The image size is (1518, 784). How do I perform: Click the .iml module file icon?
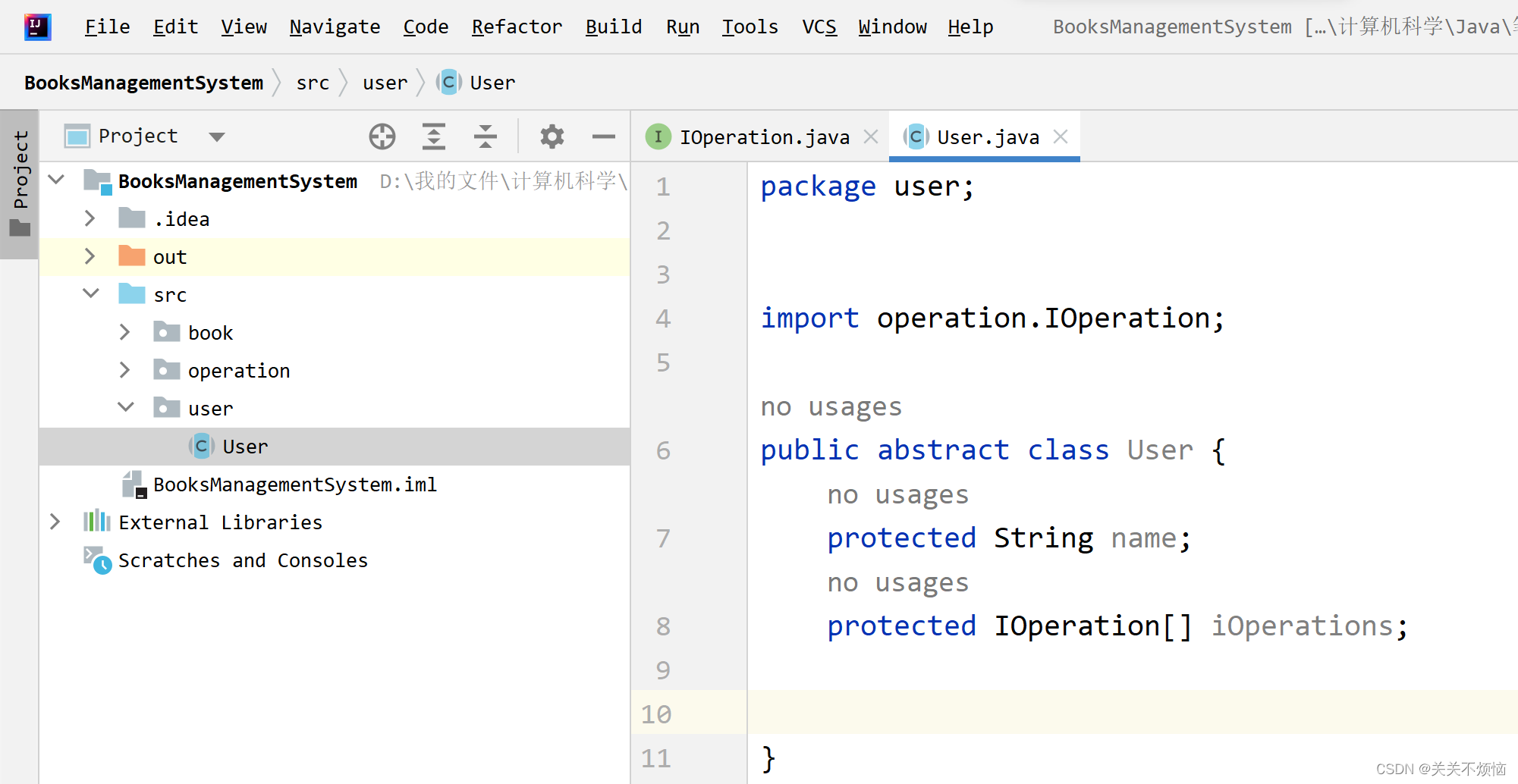click(134, 485)
